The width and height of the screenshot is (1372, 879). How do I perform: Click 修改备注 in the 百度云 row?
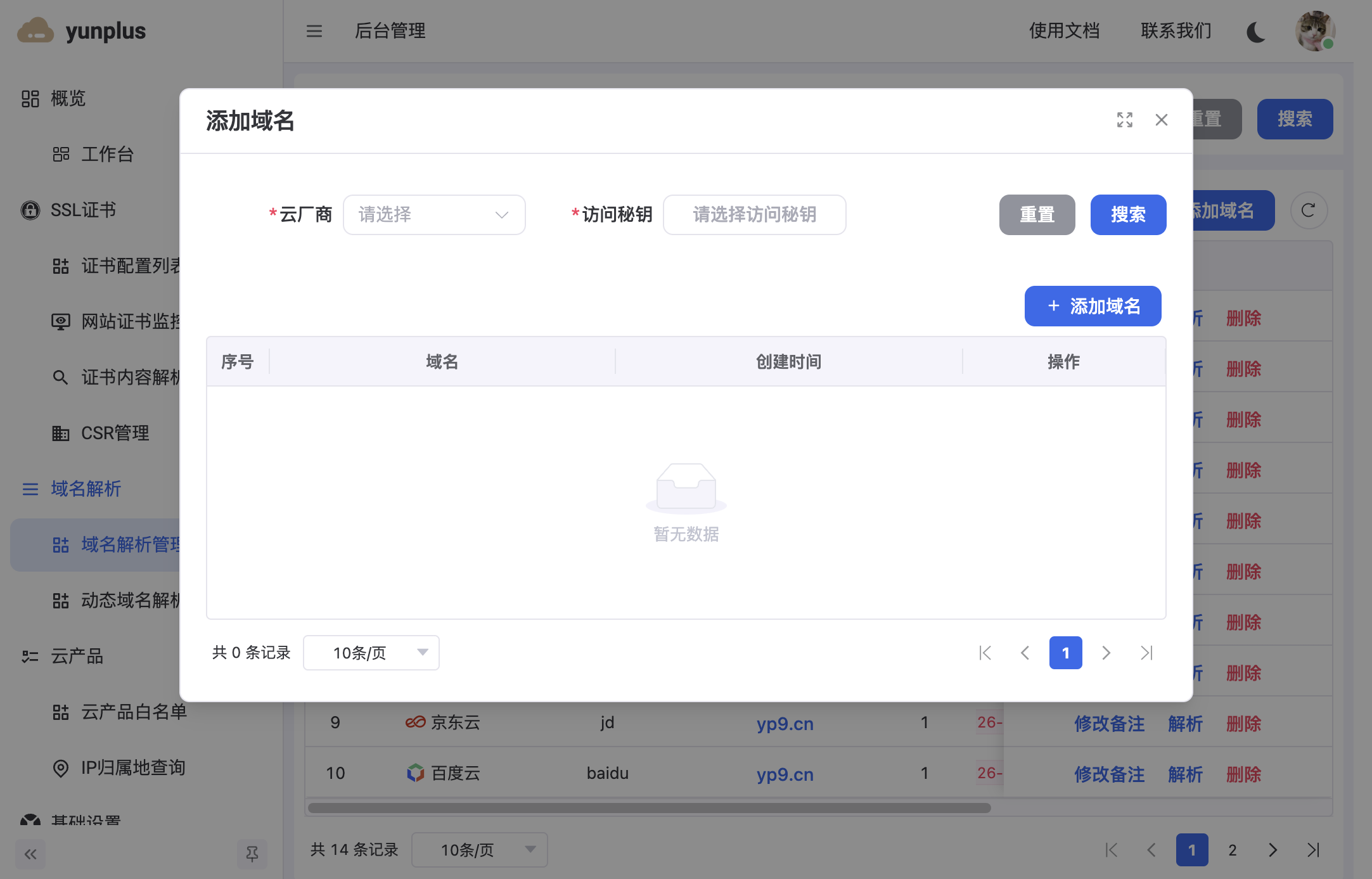click(1109, 774)
